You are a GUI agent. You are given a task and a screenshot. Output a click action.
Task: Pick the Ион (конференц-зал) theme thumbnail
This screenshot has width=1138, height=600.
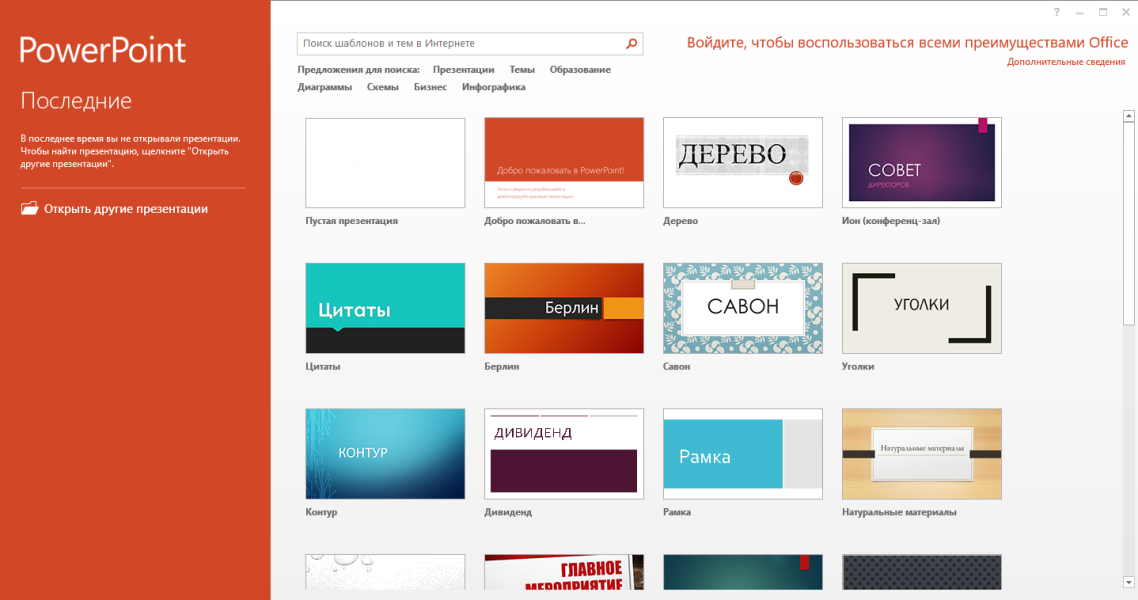tap(922, 163)
